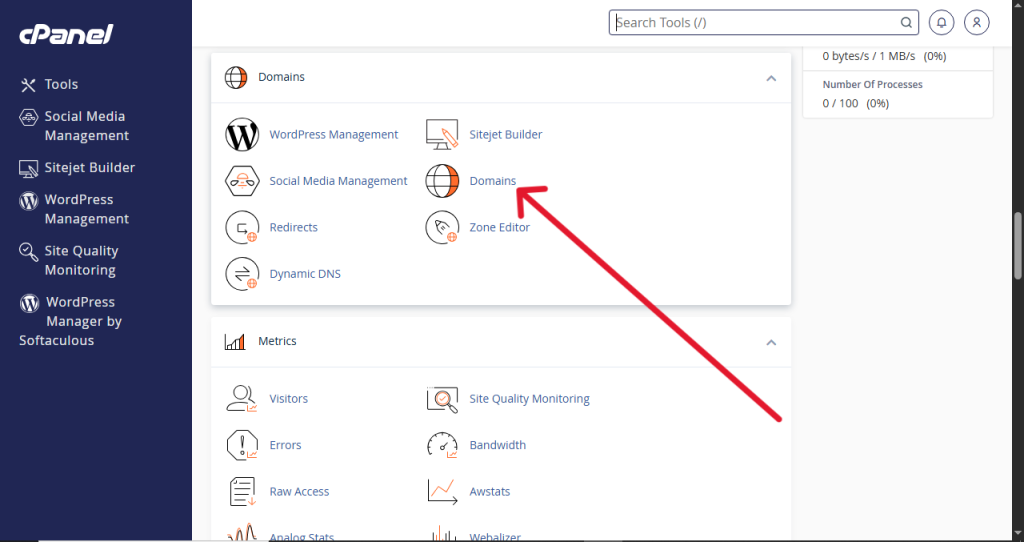Click the page vertical scrollbar thumb
Screen dimensions: 1024x542
[x=1017, y=245]
